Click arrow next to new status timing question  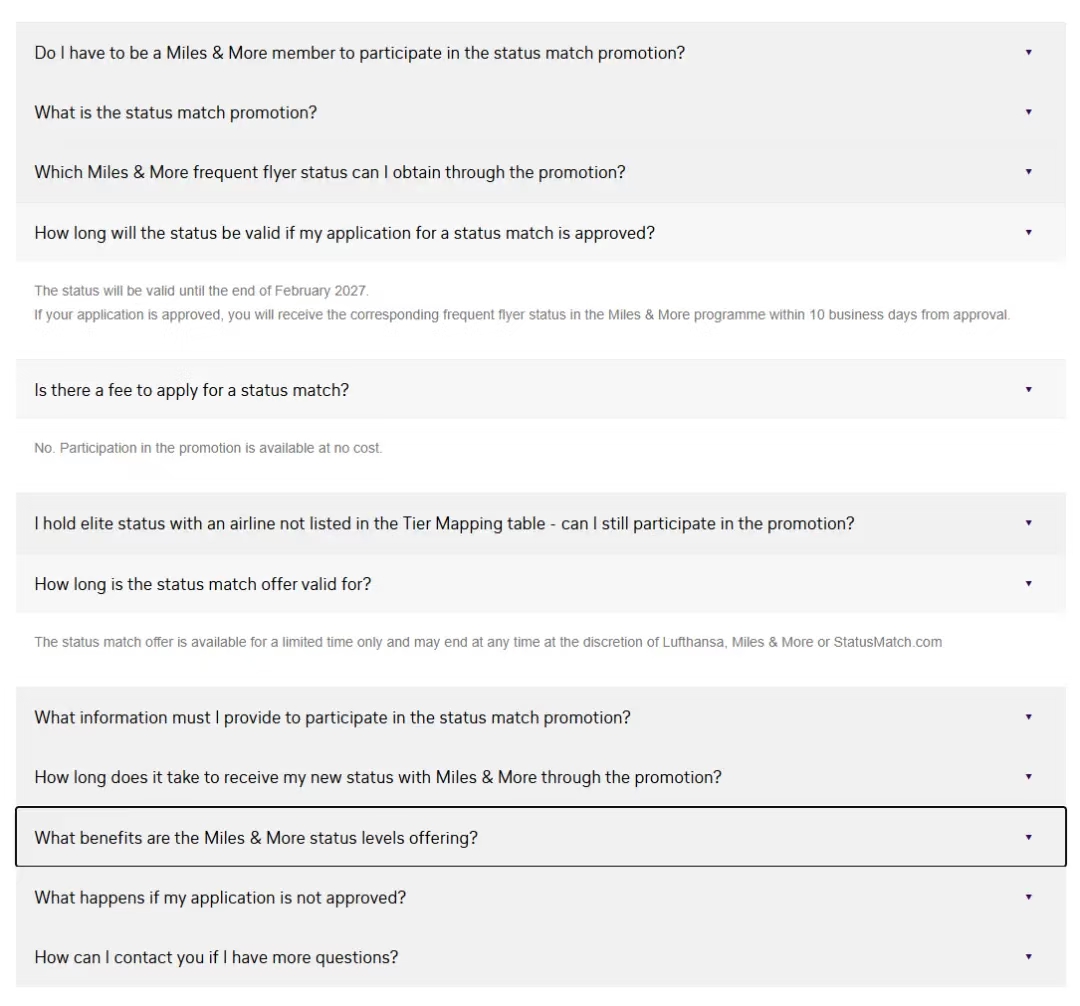1028,776
